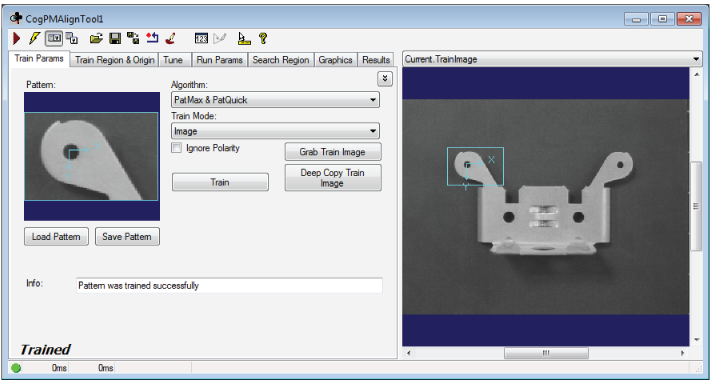Image resolution: width=716 pixels, height=385 pixels.
Task: Click the 'Train Mode:' label
Action: coord(194,116)
